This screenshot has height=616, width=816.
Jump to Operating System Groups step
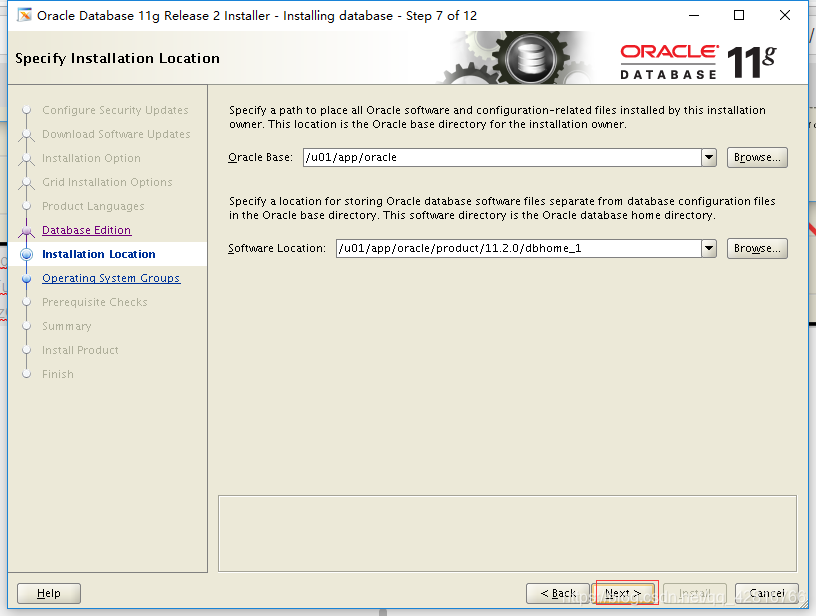[111, 278]
